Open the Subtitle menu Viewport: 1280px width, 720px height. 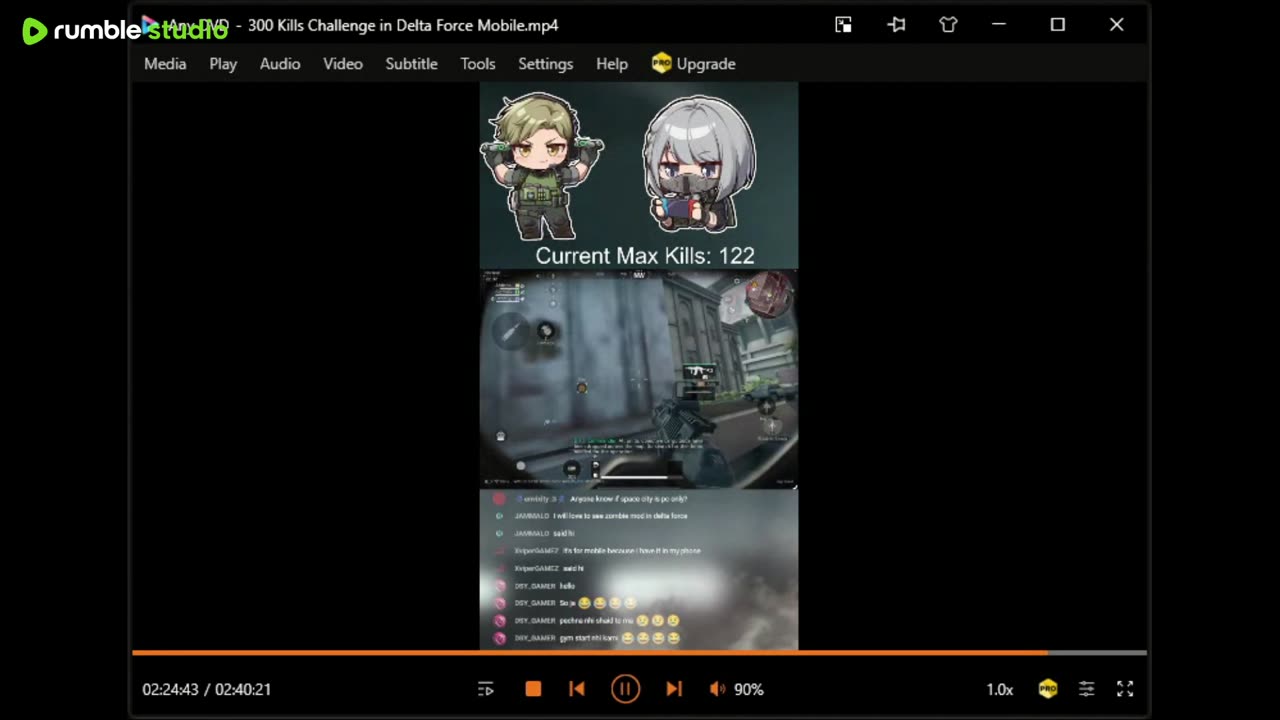412,64
